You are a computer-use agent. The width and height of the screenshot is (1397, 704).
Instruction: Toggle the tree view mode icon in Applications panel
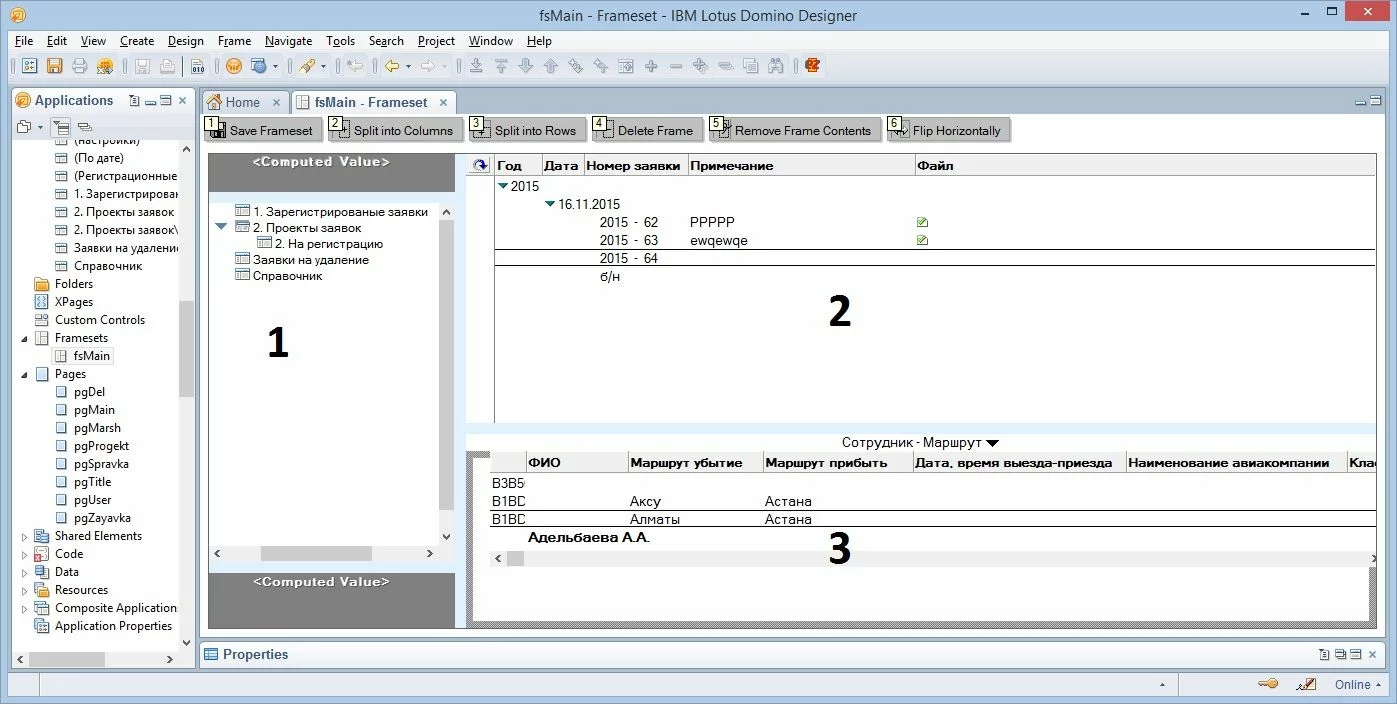click(x=61, y=127)
